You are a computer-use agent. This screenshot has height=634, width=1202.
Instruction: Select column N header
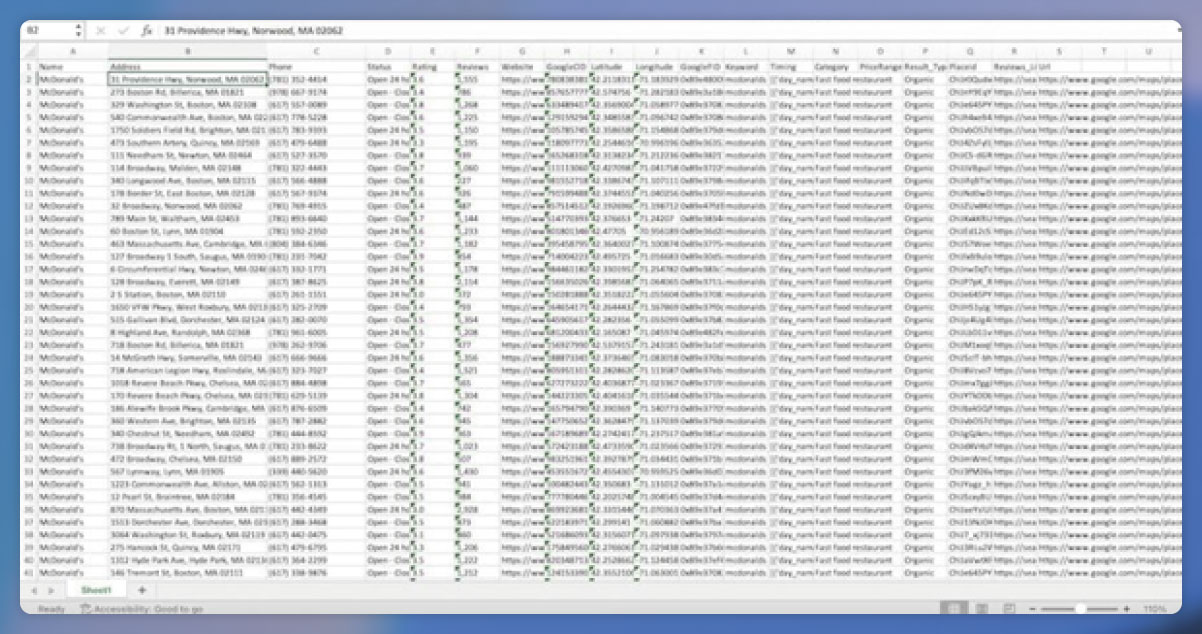(x=836, y=51)
